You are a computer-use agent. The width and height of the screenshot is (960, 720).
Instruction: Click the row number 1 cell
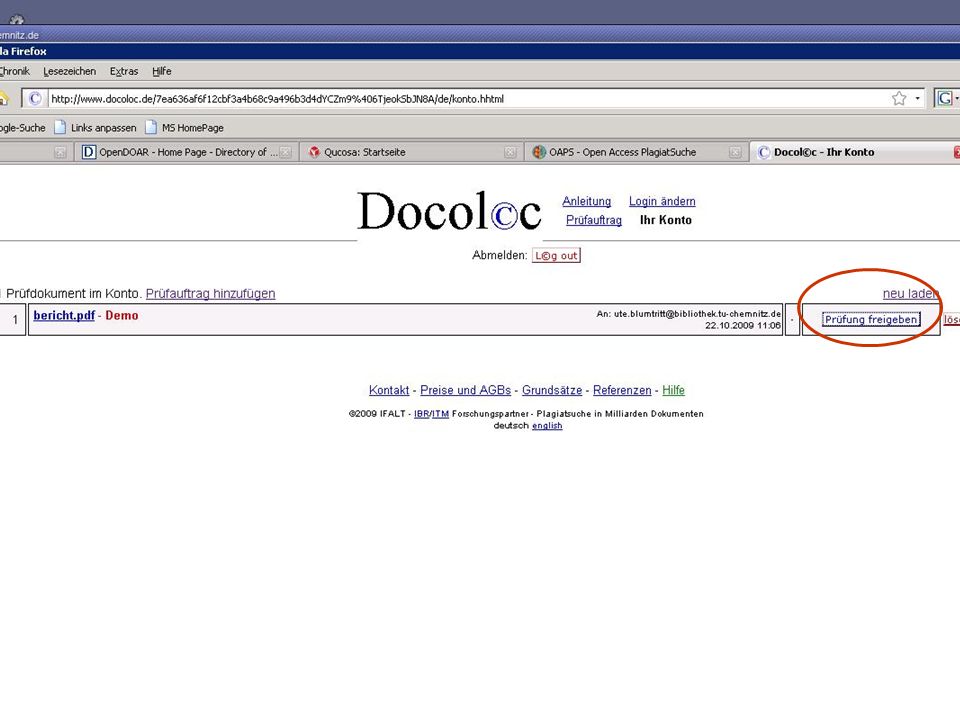[13, 320]
